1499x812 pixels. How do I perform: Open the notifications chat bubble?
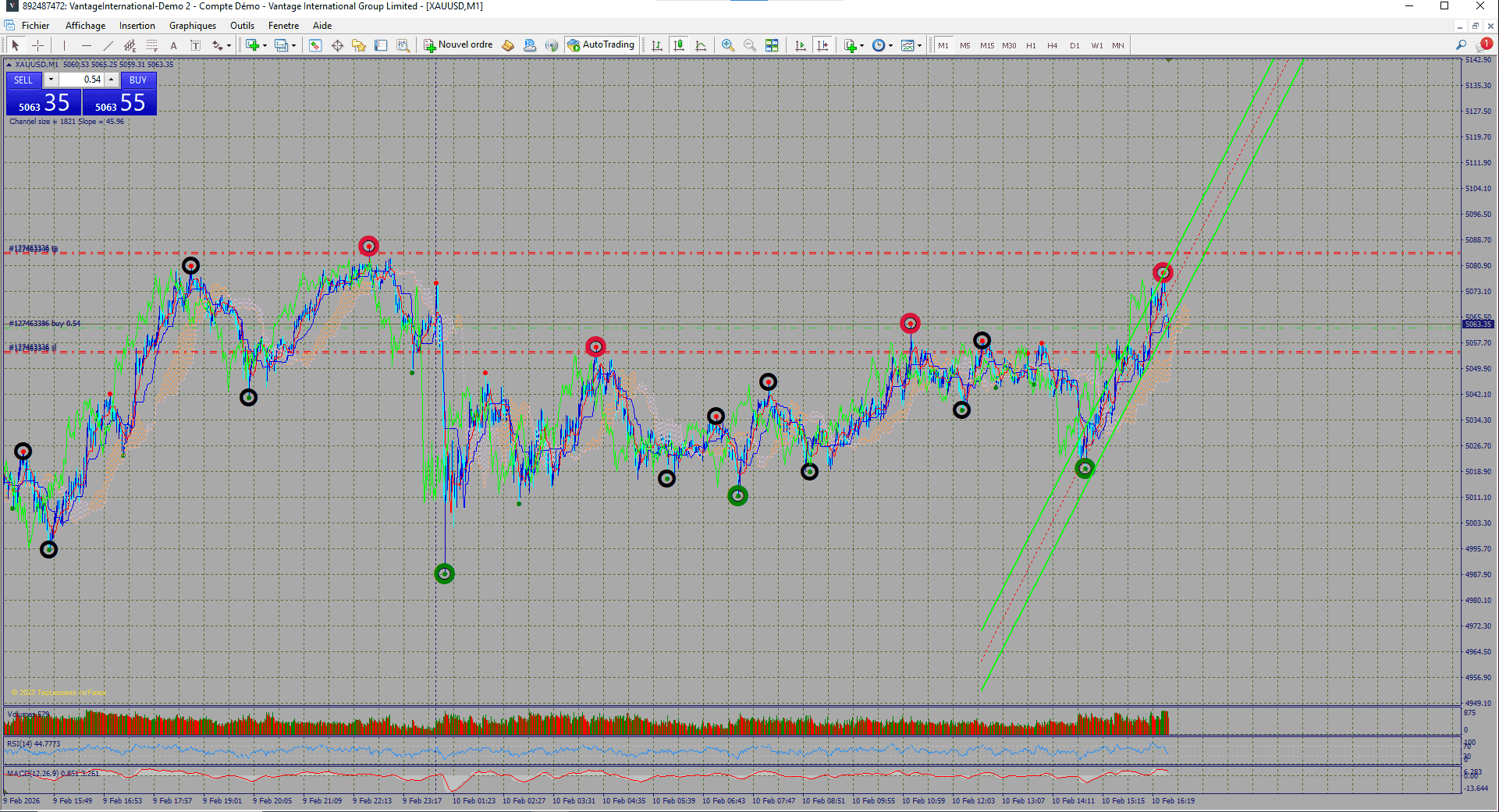(x=1483, y=45)
